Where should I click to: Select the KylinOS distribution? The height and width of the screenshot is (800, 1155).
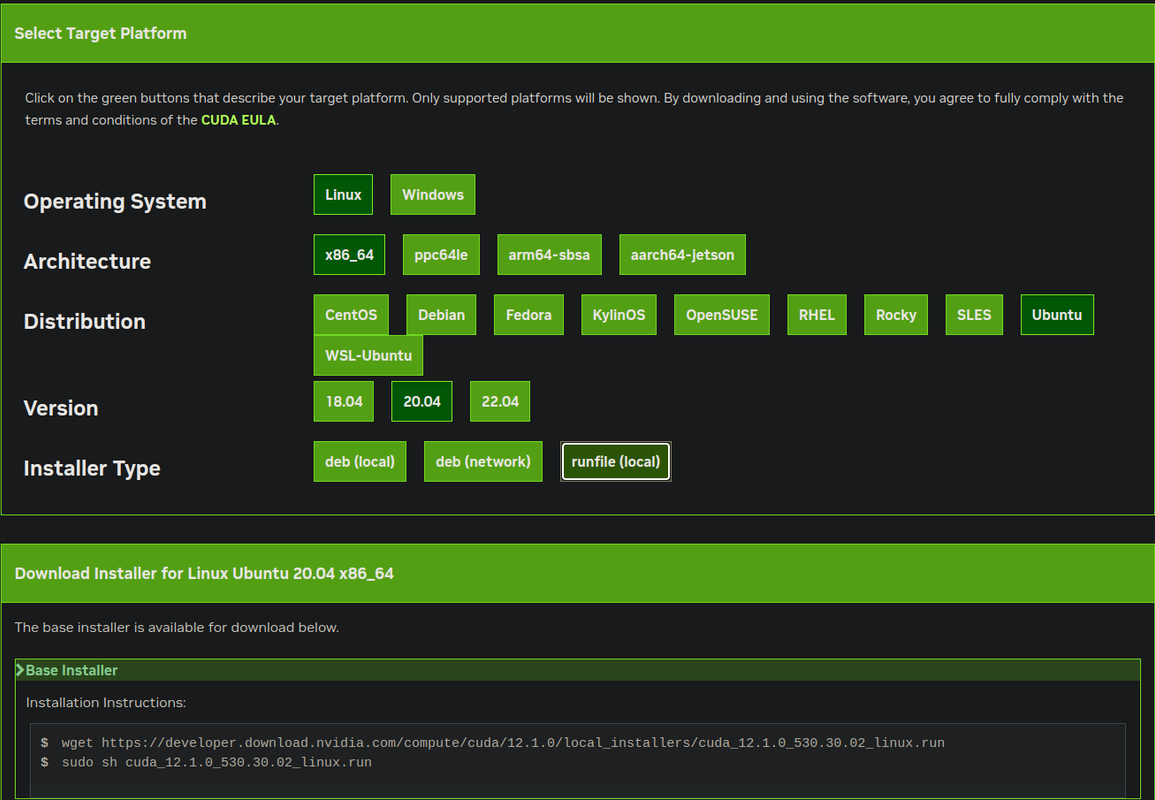(618, 314)
